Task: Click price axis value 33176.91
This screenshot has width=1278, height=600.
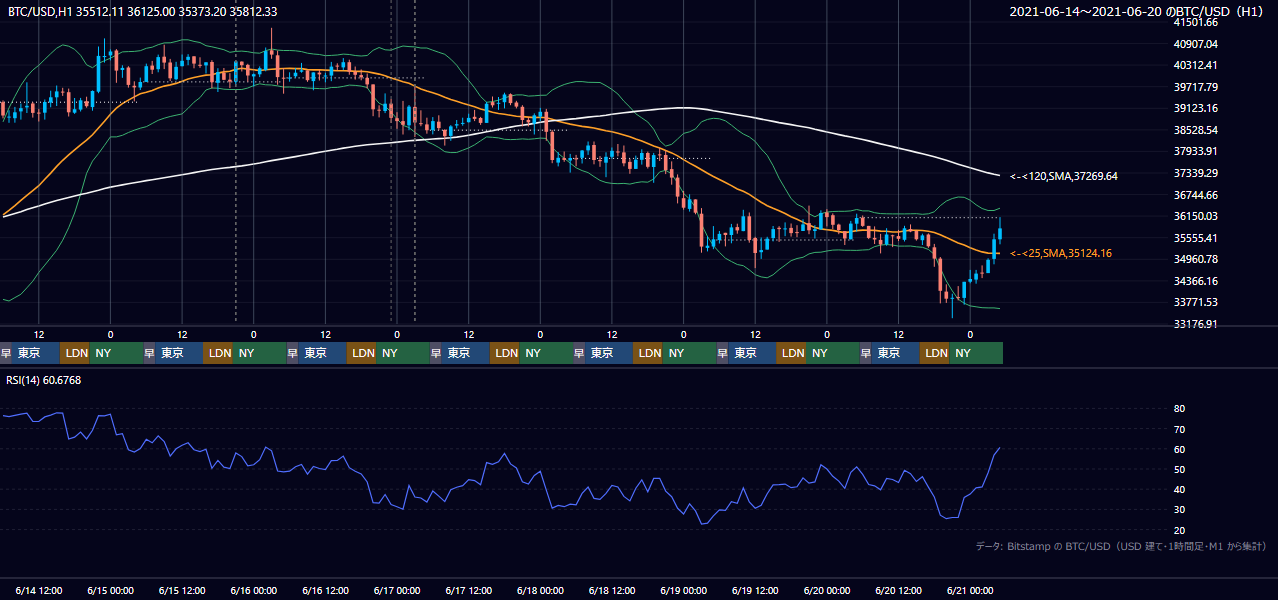Action: click(1195, 324)
